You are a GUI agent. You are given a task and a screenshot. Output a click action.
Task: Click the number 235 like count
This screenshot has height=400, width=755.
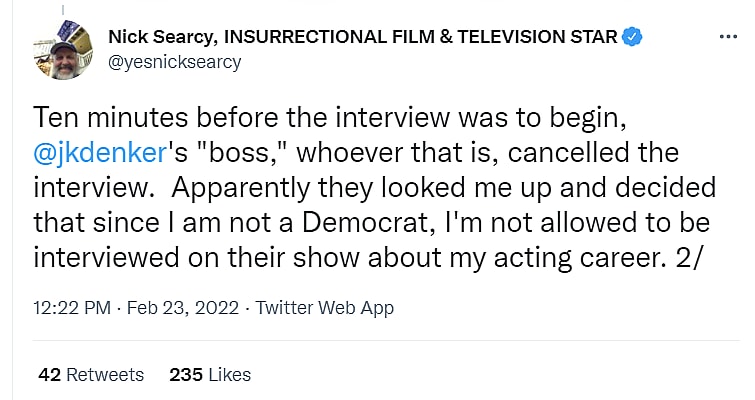coord(187,375)
